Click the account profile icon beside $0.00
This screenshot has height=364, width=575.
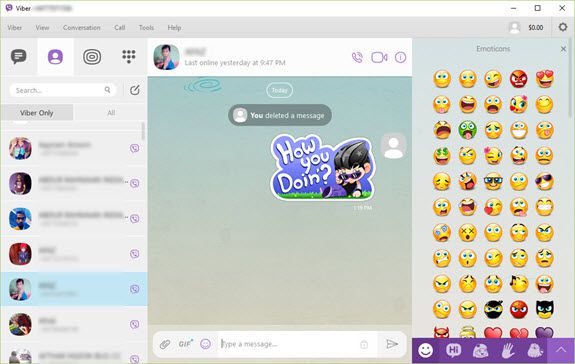(x=514, y=27)
